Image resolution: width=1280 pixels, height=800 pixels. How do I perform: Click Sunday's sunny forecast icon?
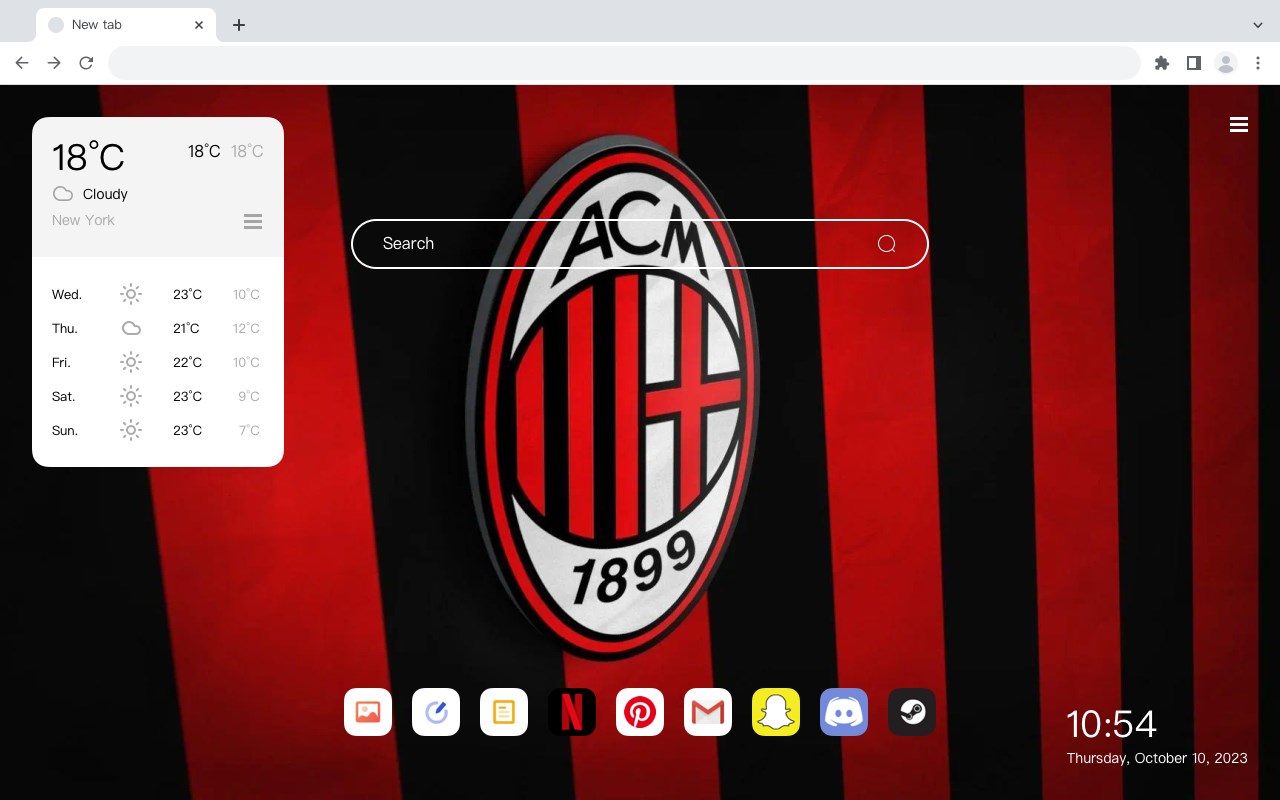click(x=131, y=430)
